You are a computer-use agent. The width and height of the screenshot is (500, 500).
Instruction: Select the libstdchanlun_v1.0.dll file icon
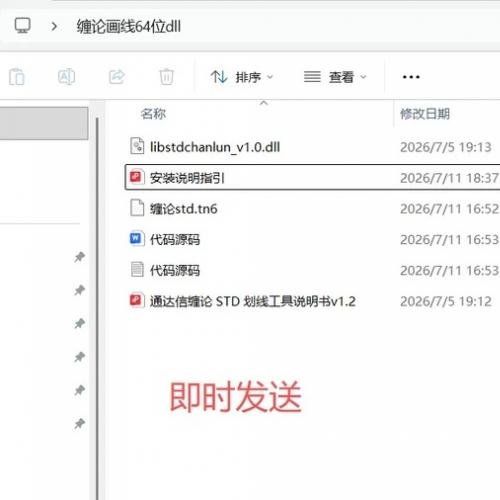pos(137,146)
